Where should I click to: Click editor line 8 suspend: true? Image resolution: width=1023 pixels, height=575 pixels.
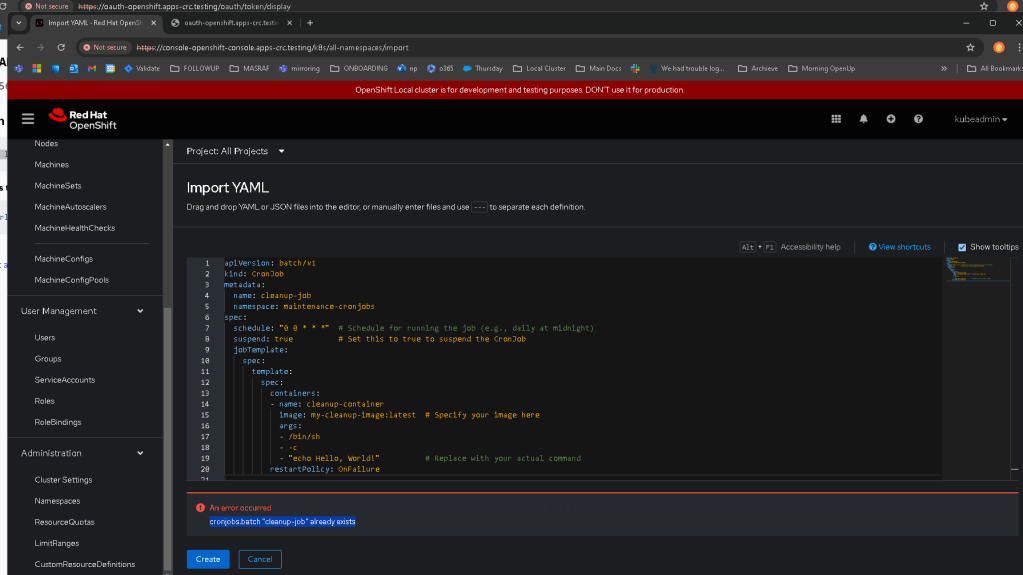click(x=264, y=339)
